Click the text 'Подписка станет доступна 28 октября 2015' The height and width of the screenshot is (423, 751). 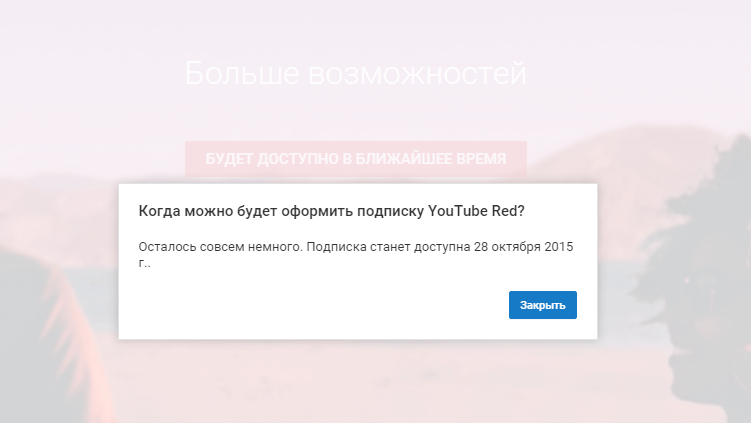pyautogui.click(x=440, y=247)
